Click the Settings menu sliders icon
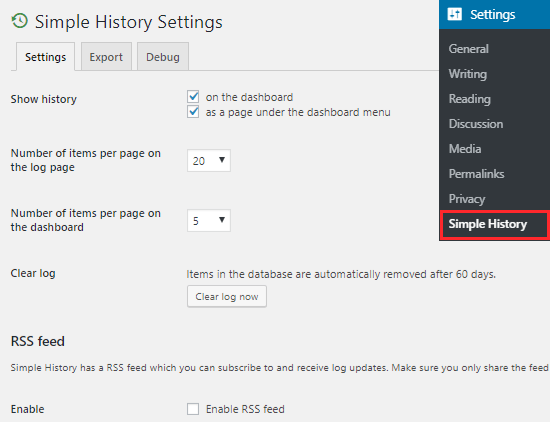Screen dimensions: 550x422 click(455, 14)
